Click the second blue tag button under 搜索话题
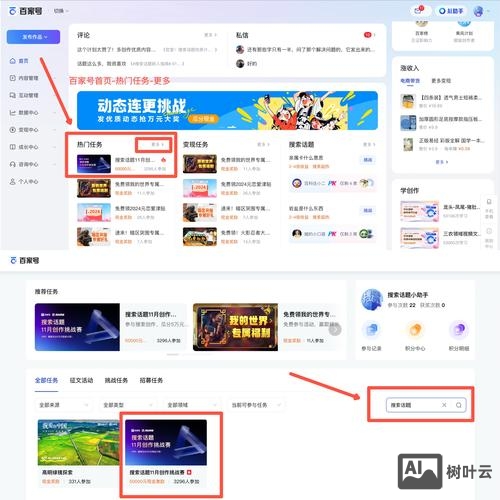The height and width of the screenshot is (500, 500). 368,211
